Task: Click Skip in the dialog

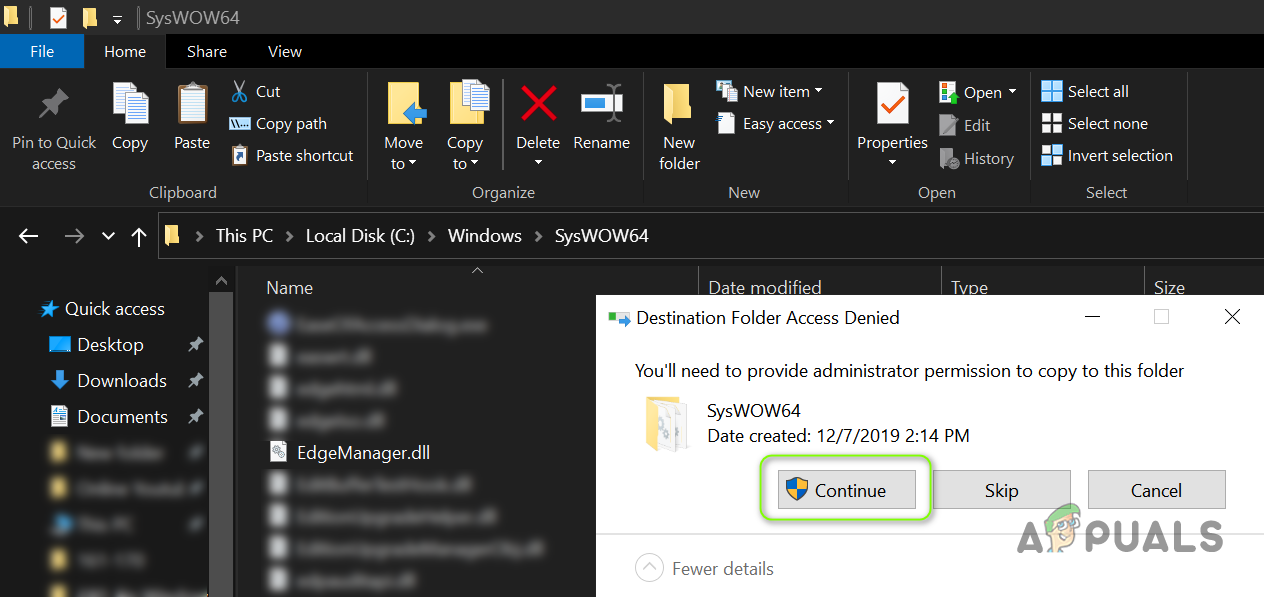Action: click(x=1001, y=490)
